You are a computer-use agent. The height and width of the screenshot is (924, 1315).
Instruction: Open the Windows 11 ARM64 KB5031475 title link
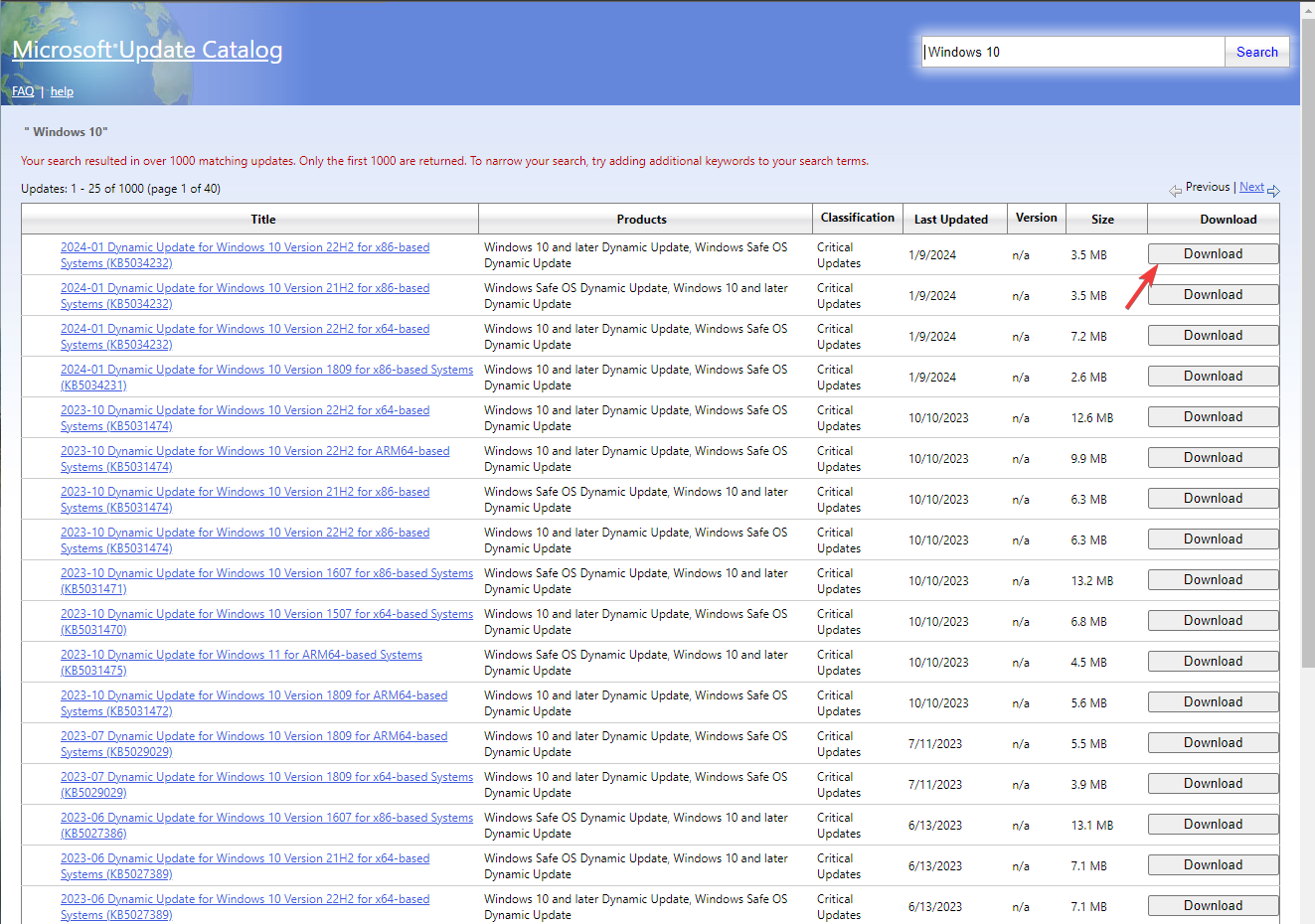click(242, 663)
